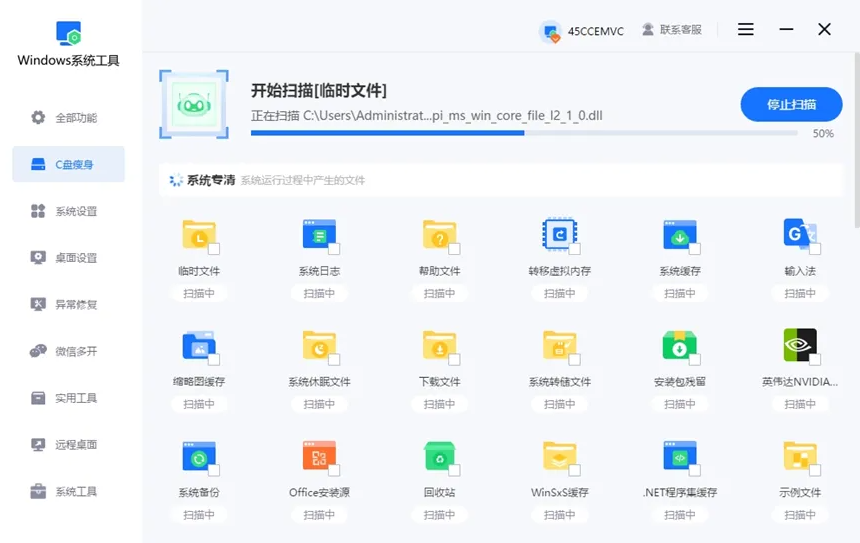The height and width of the screenshot is (543, 860).
Task: Click the 临时文件 folder icon
Action: 199,235
